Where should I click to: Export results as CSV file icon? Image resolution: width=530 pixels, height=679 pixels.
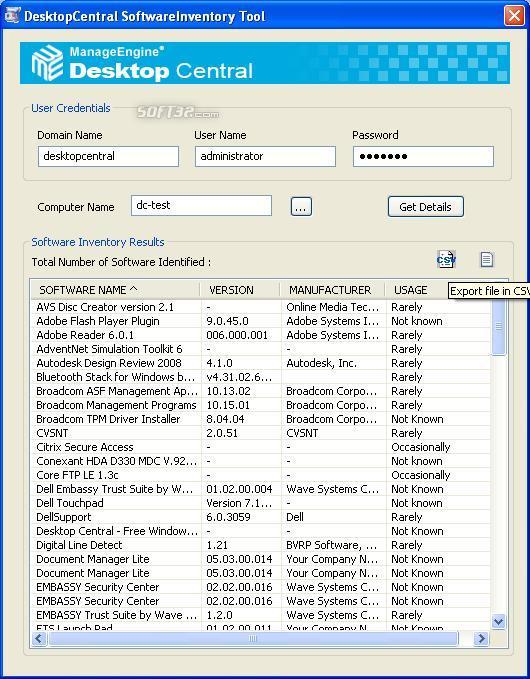446,259
